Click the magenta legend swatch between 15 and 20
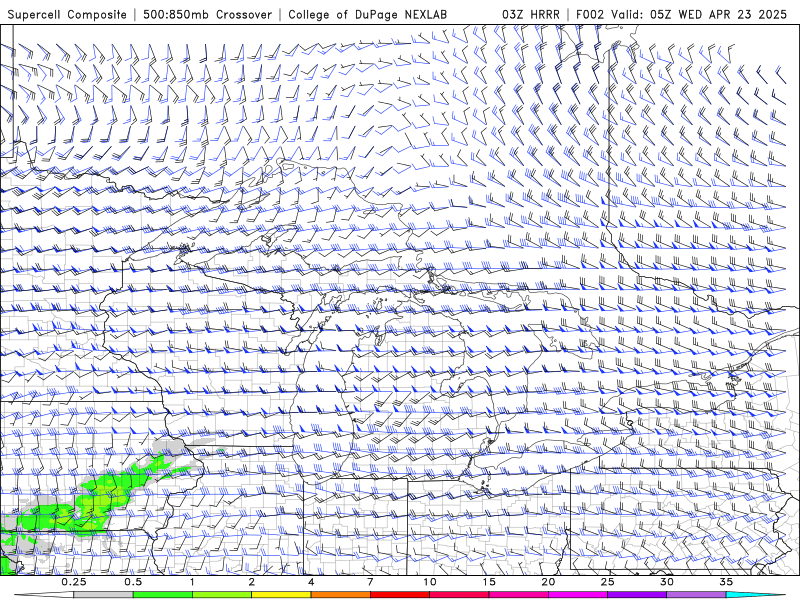 [518, 595]
